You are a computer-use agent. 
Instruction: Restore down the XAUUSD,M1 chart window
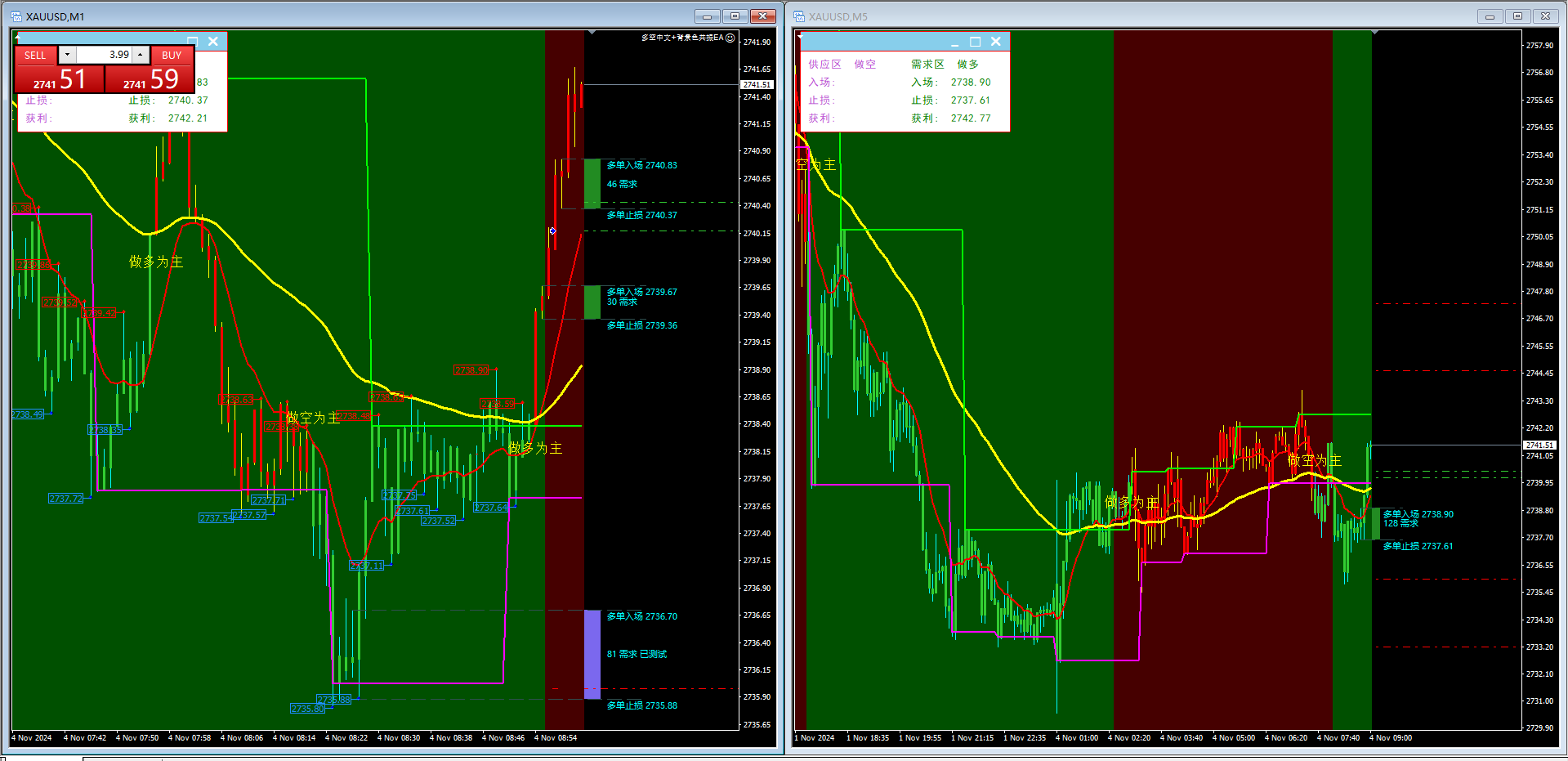pos(735,16)
